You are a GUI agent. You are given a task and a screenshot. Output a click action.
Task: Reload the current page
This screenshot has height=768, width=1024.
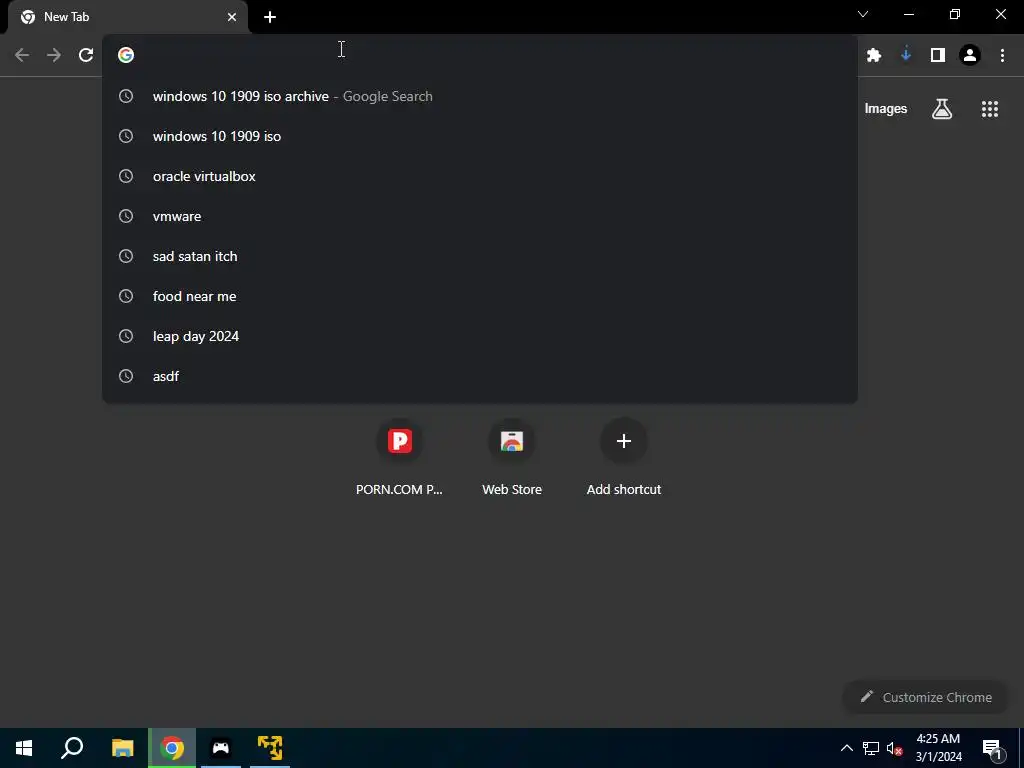(86, 55)
